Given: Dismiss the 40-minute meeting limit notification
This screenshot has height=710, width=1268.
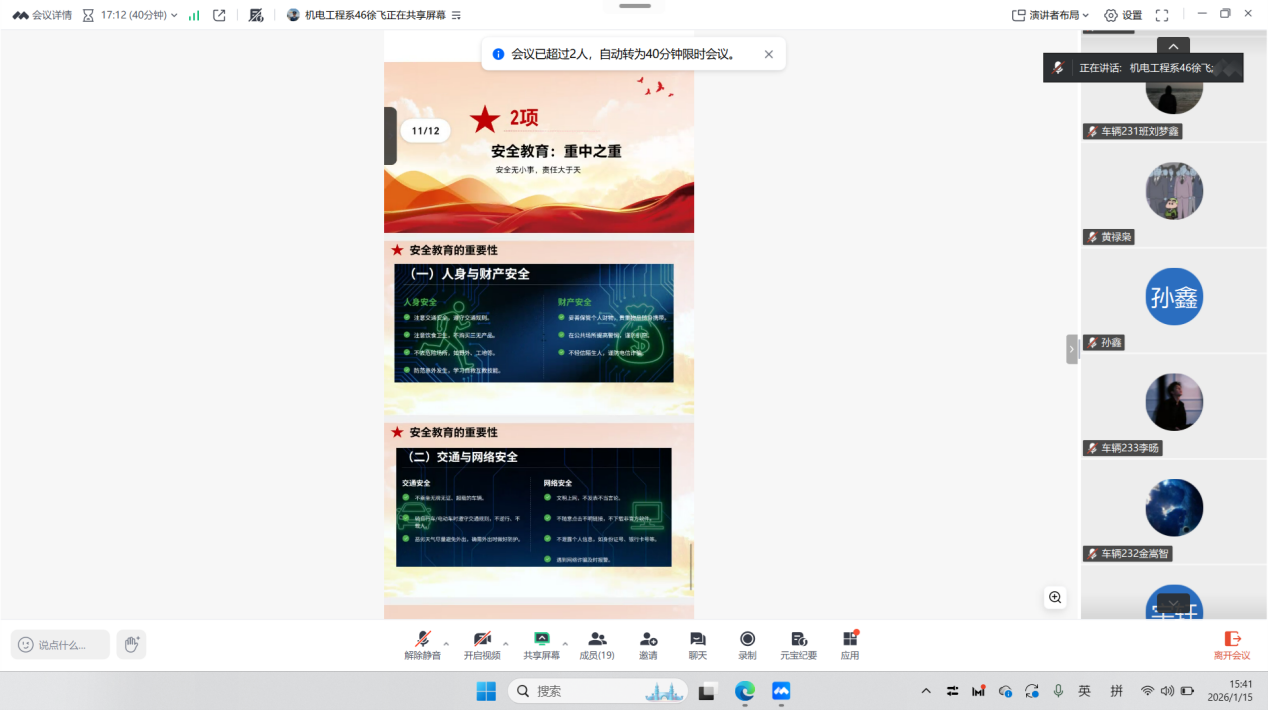Looking at the screenshot, I should pyautogui.click(x=768, y=55).
